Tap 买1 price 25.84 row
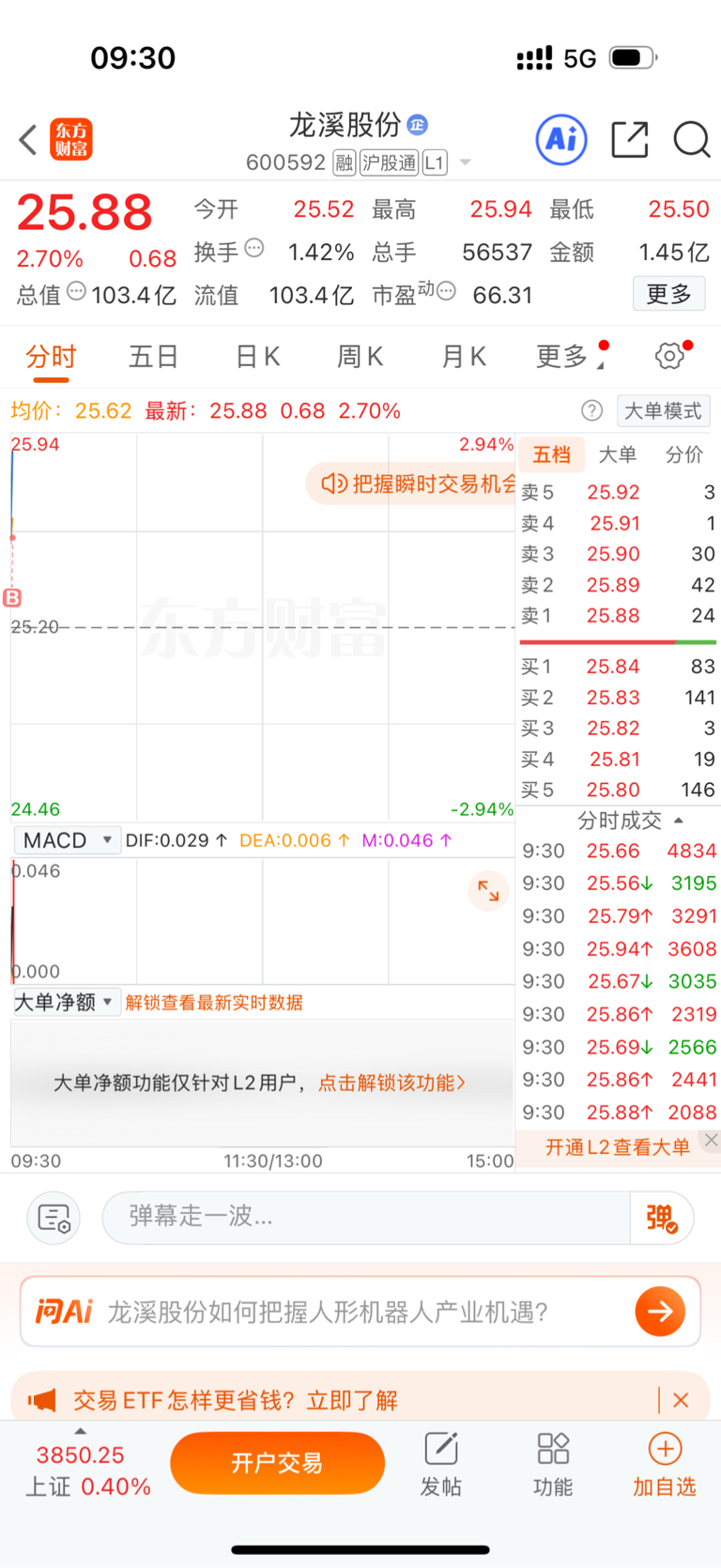Screen dimensions: 721x1568 [x=619, y=667]
